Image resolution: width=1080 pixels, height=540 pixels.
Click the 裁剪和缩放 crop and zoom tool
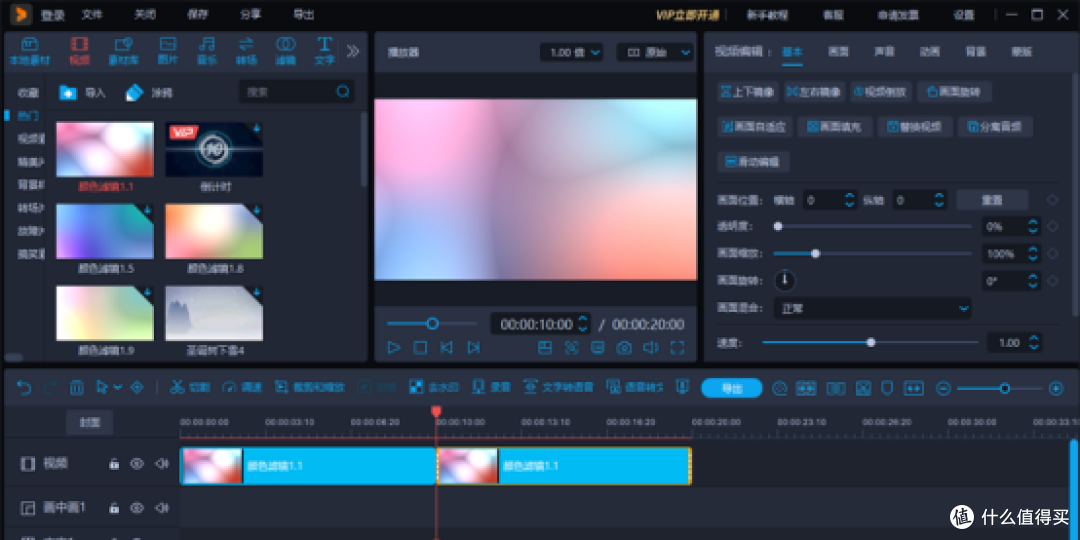310,388
